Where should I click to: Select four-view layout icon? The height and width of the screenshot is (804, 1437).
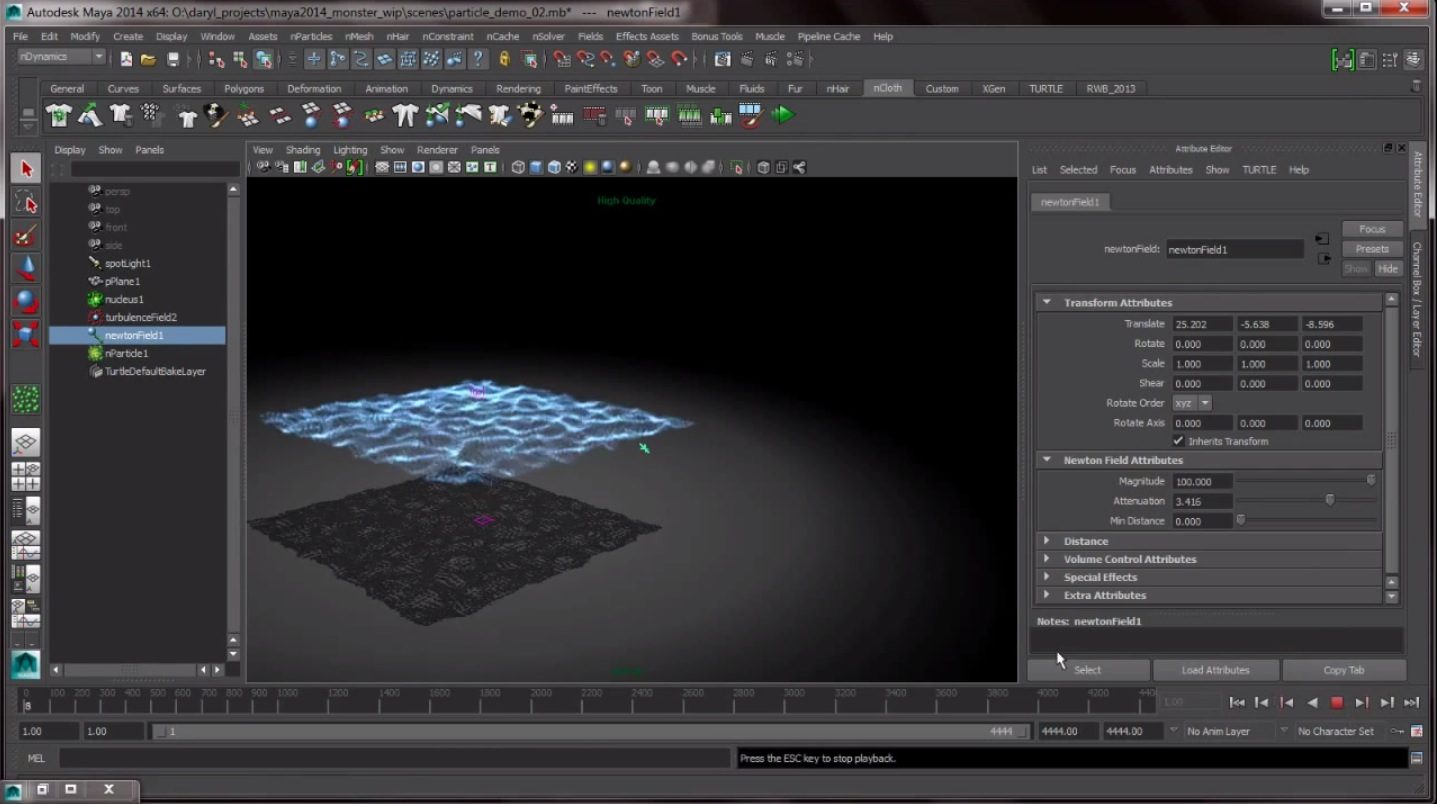(x=26, y=475)
